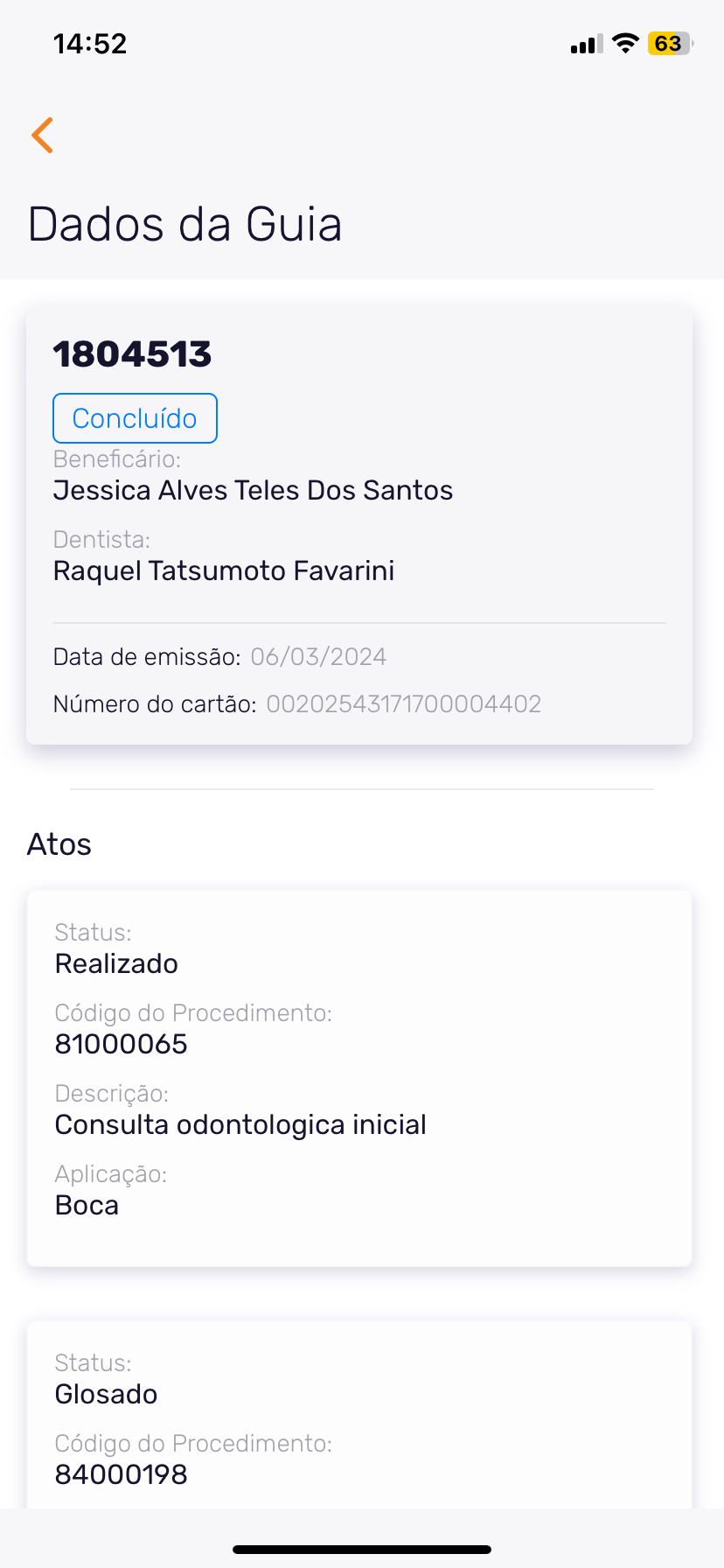Tap guide number 1804513
The width and height of the screenshot is (724, 1568).
[132, 354]
